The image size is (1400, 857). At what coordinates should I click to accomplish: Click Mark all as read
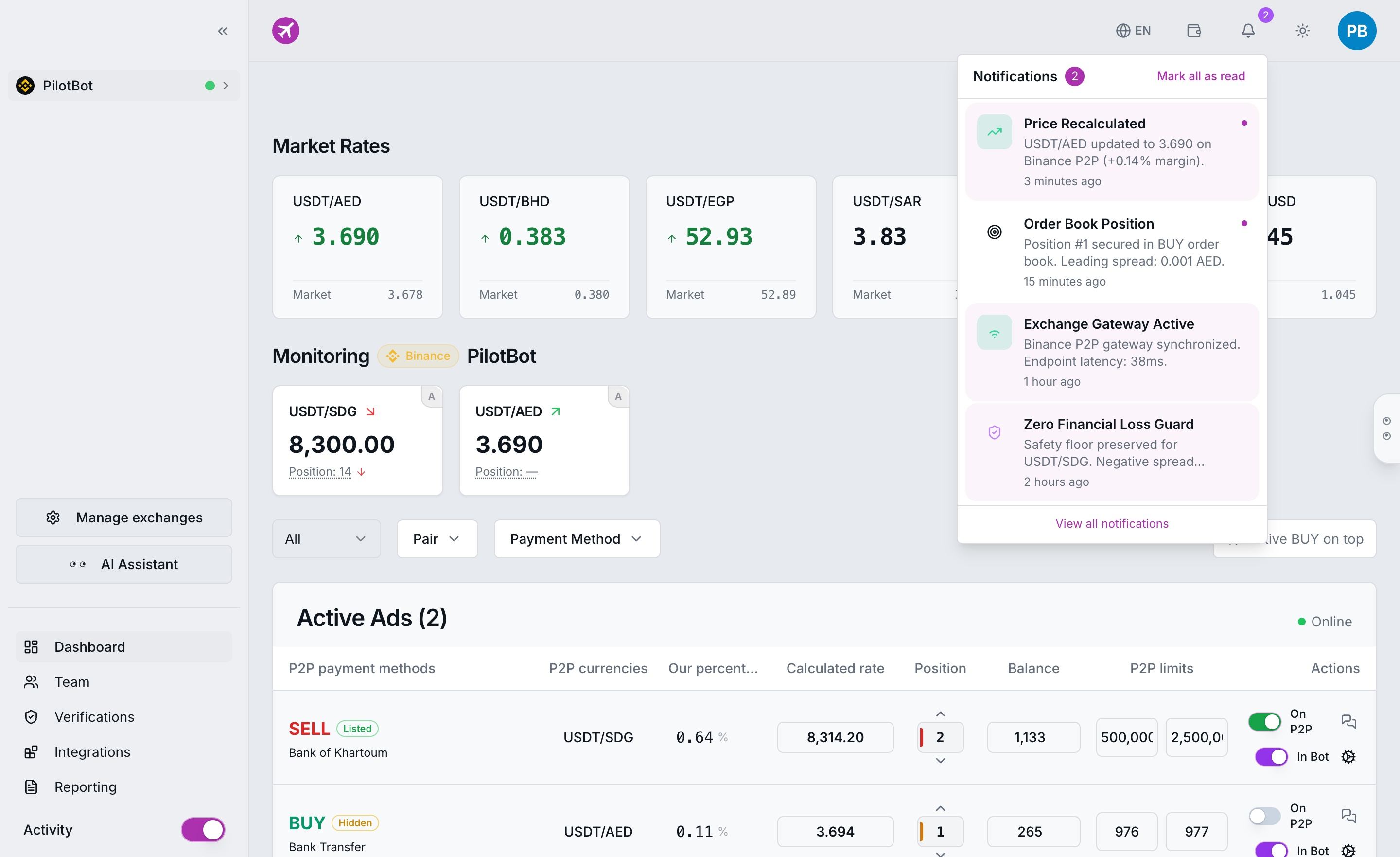coord(1201,76)
